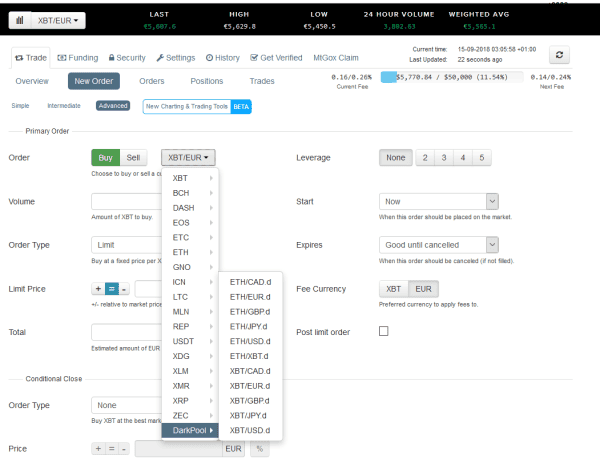The image size is (600, 472).
Task: Expand the LTC submenu
Action: click(x=190, y=297)
